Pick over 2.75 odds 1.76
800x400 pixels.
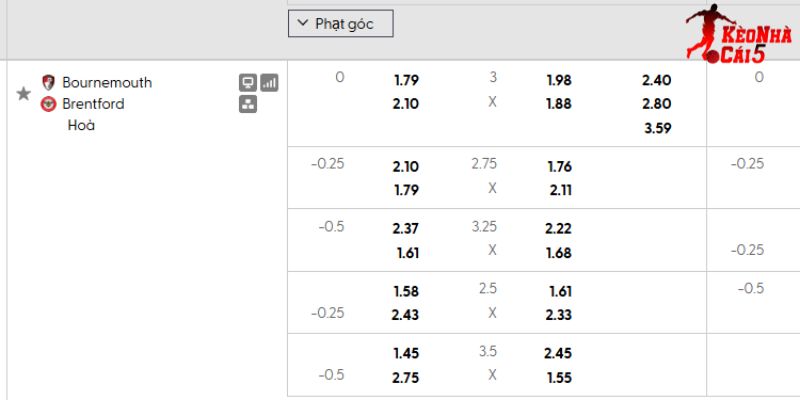pyautogui.click(x=559, y=166)
